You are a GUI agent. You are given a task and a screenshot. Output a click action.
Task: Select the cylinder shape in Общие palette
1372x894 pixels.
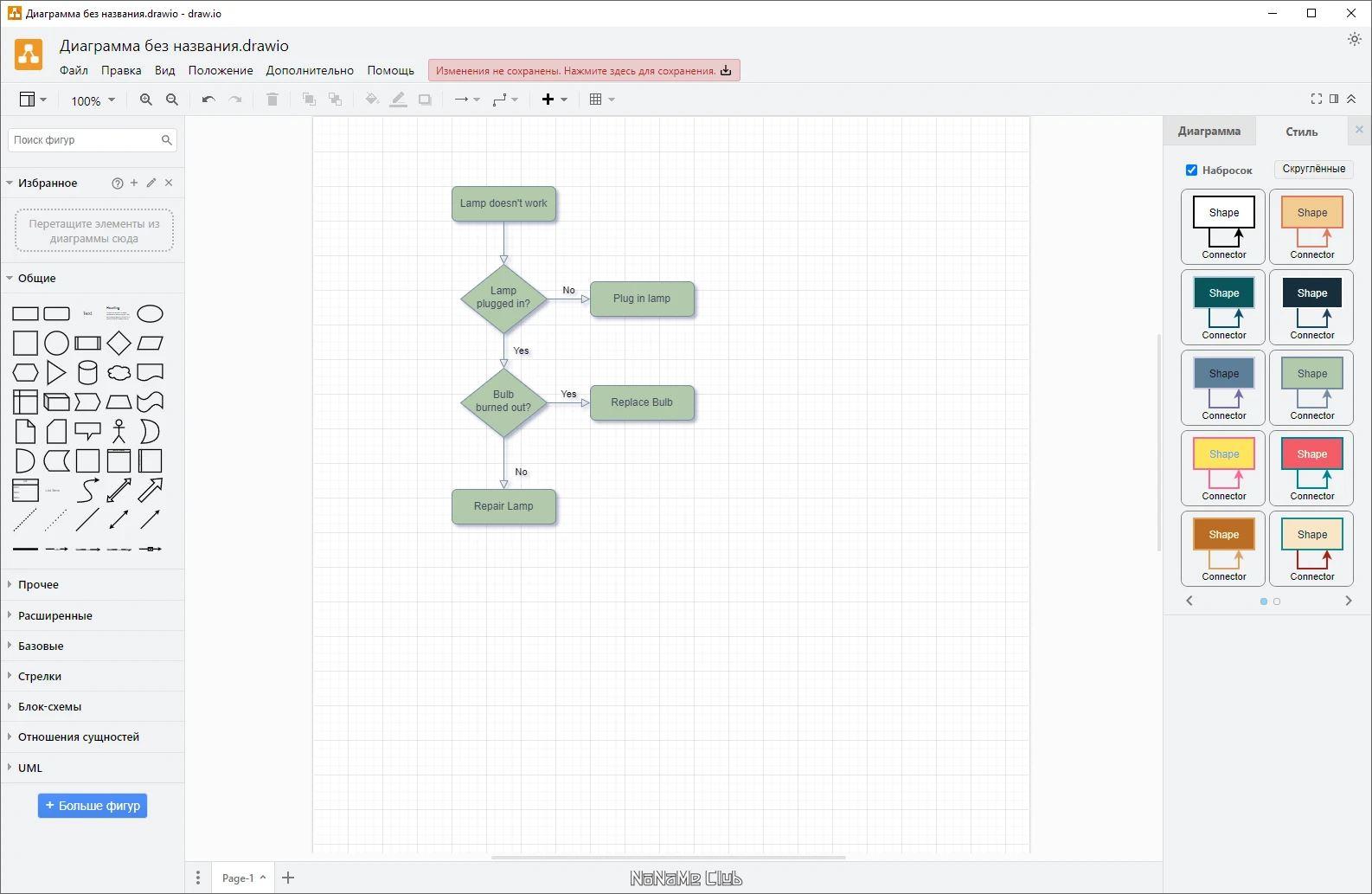click(x=87, y=373)
